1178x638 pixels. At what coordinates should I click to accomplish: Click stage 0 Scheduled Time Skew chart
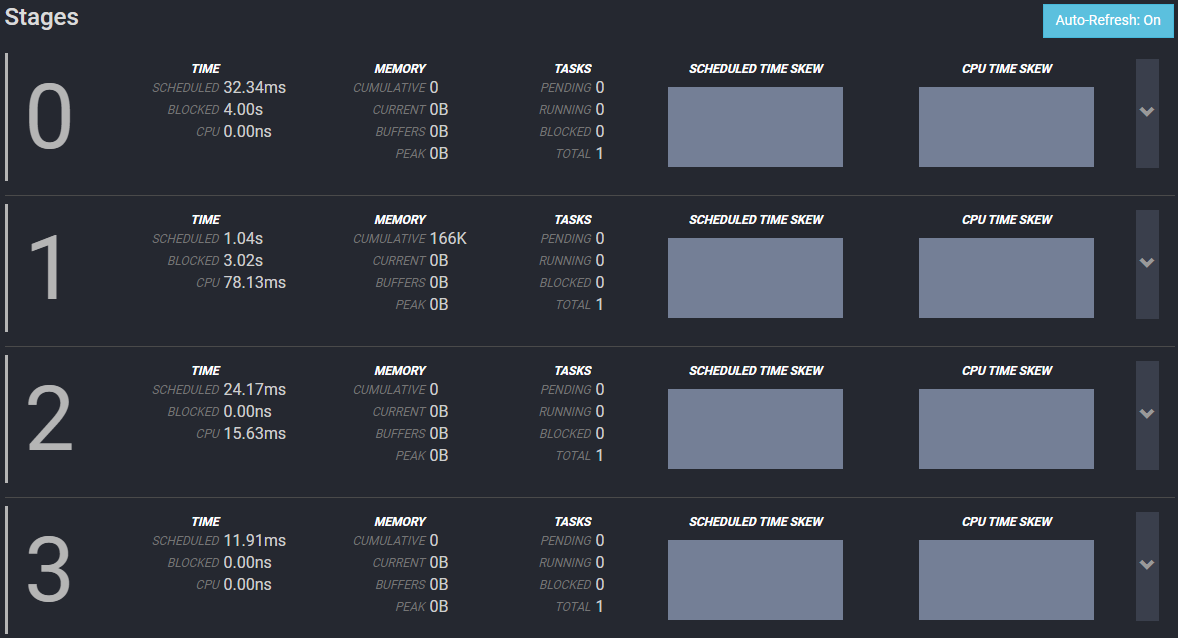point(755,127)
